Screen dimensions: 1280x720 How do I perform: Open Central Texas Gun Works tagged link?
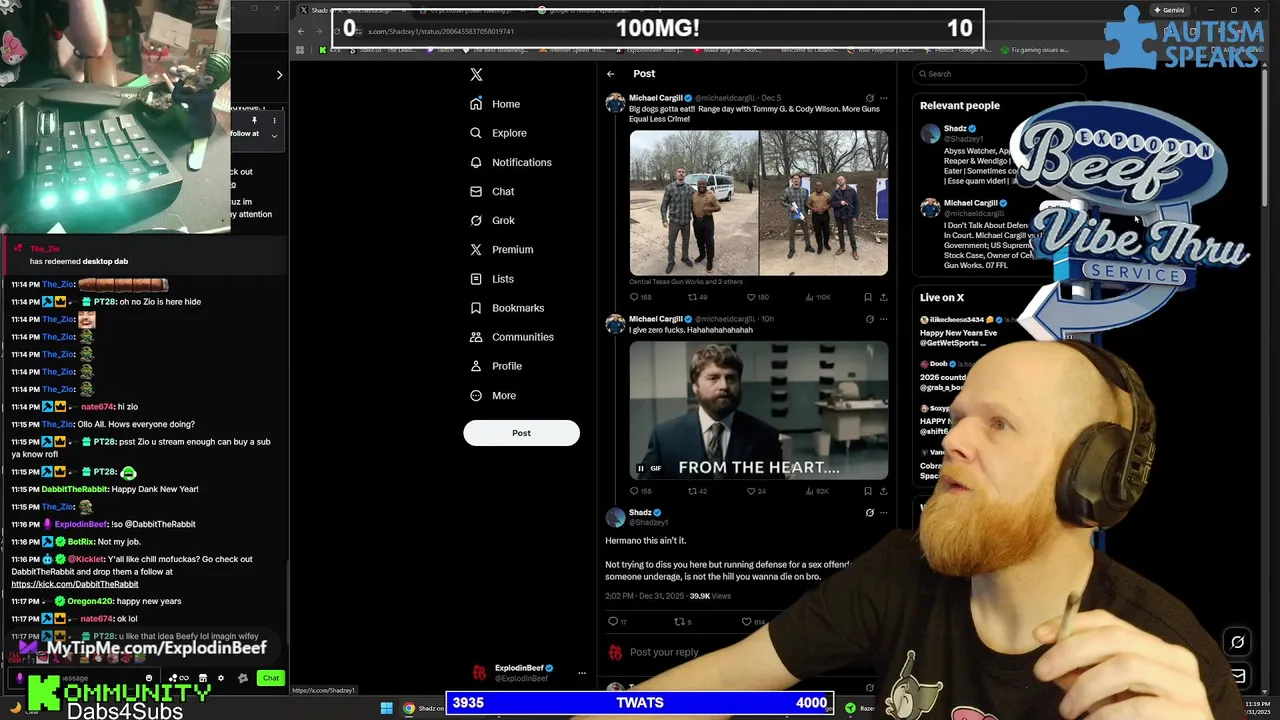point(686,282)
